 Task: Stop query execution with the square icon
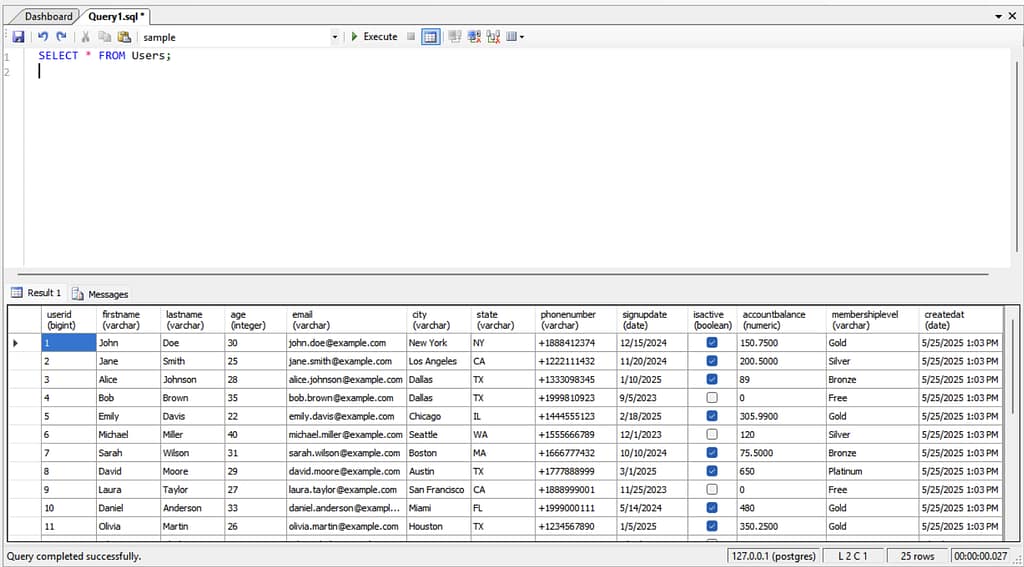411,37
